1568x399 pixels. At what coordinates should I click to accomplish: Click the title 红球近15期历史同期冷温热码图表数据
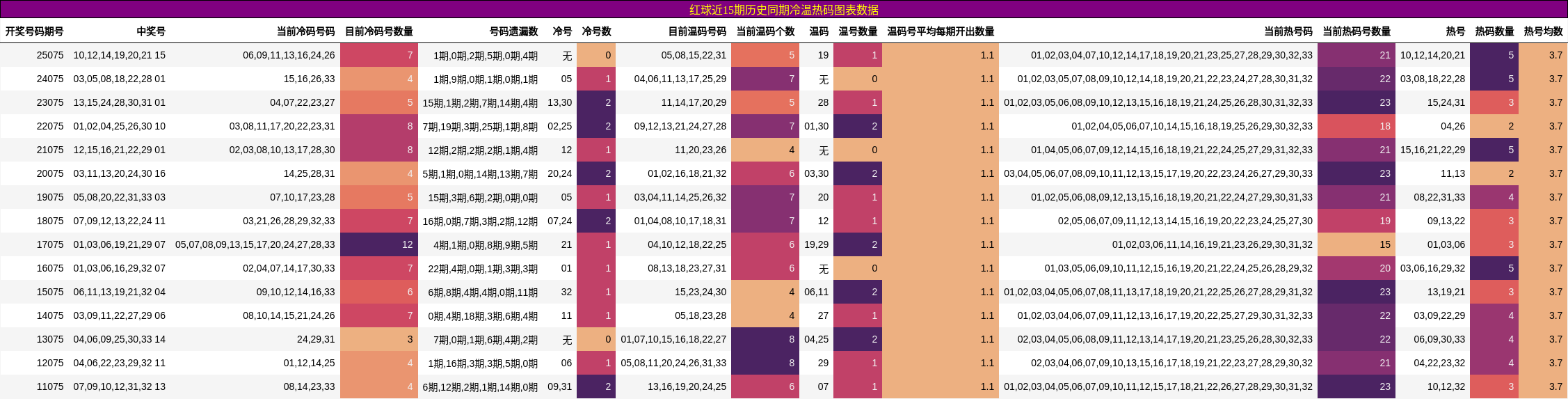coord(784,10)
